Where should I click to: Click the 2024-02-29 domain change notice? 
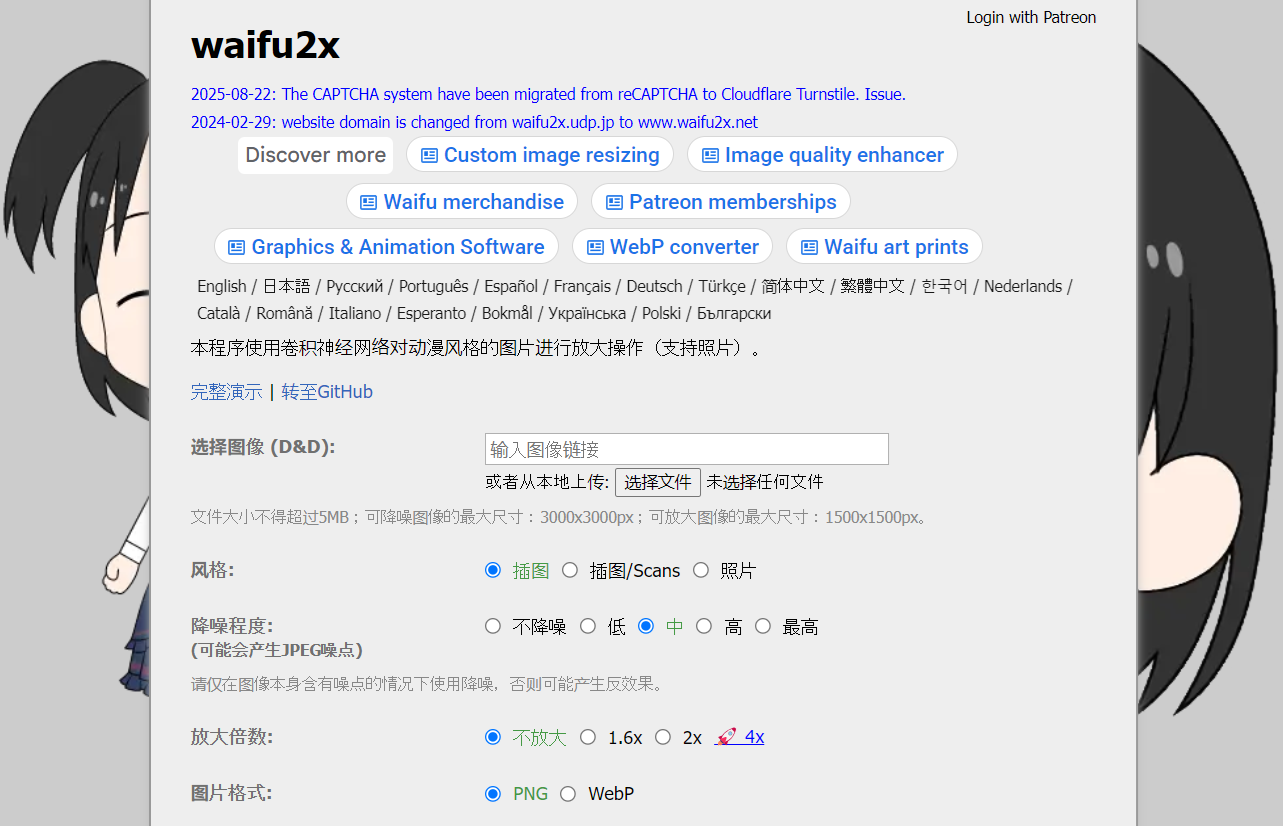coord(474,123)
